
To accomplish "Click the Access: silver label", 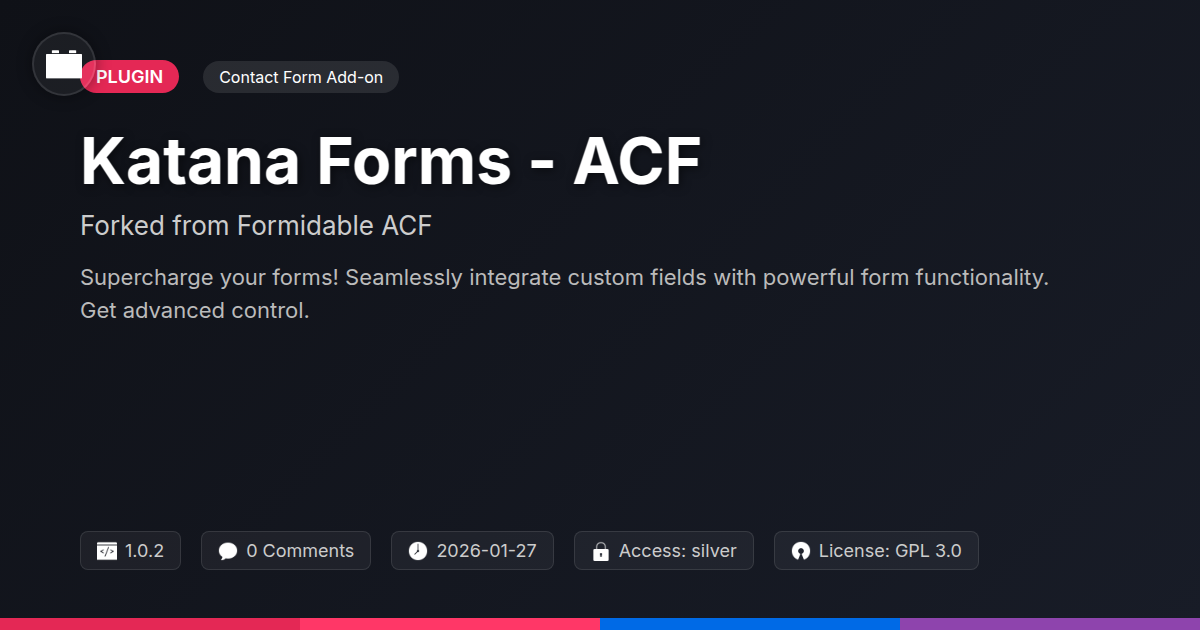I will coord(677,551).
